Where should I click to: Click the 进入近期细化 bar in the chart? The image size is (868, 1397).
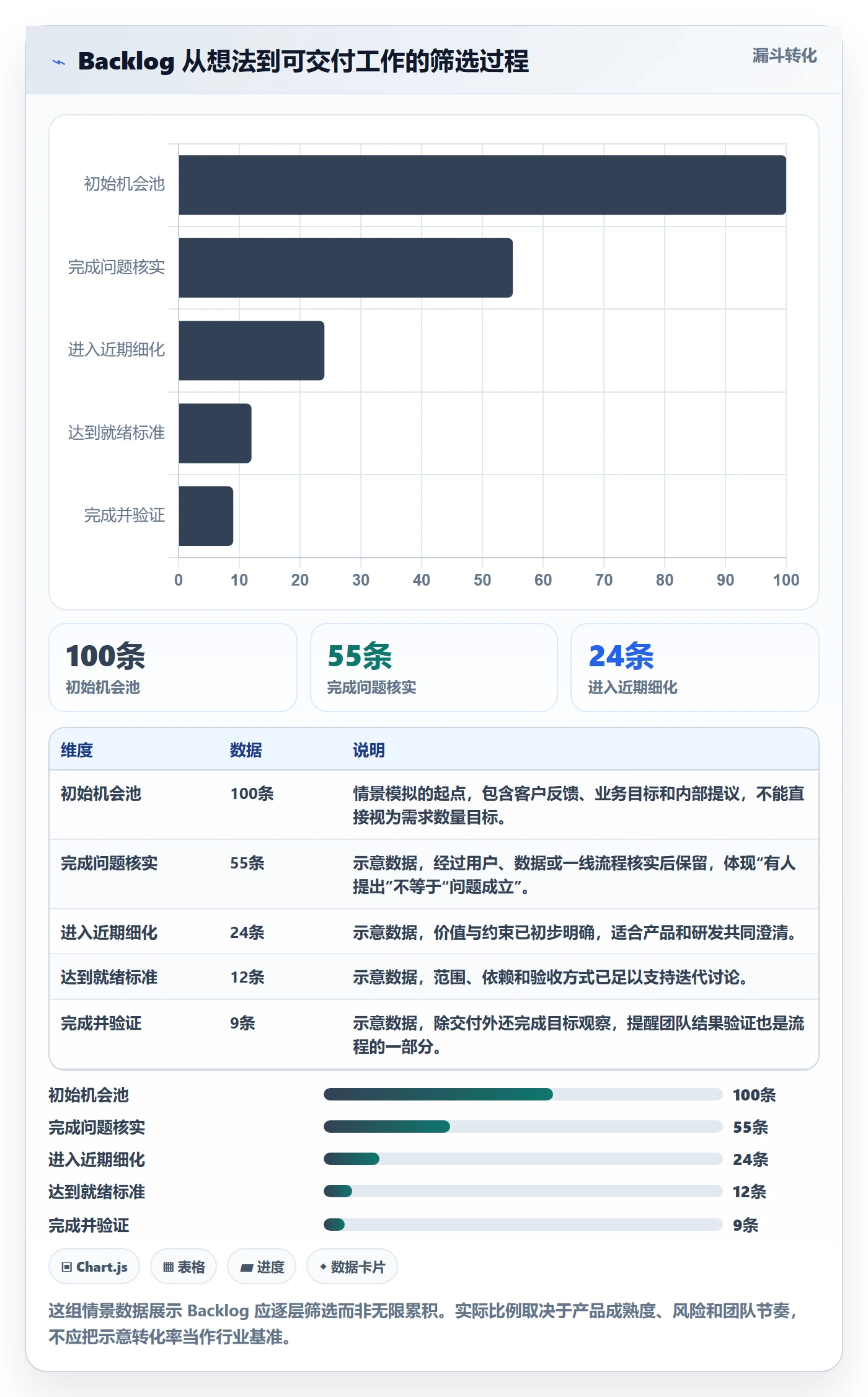click(251, 350)
